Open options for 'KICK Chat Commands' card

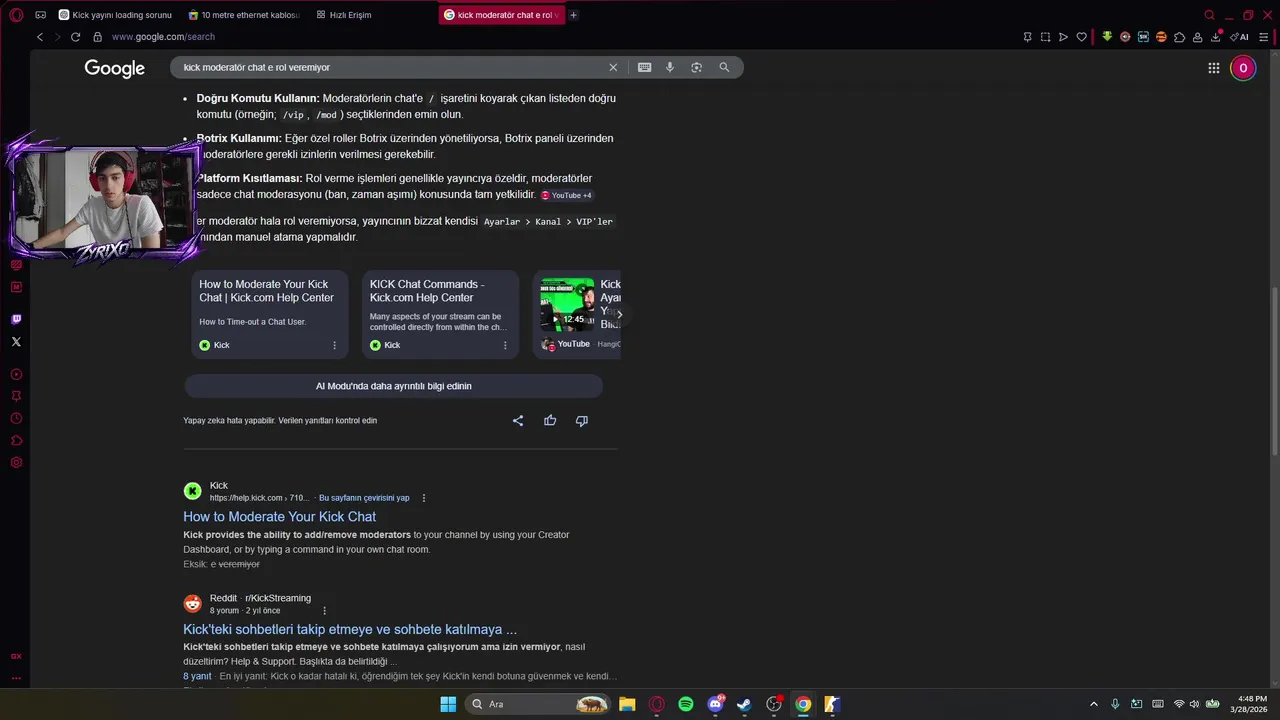coord(505,345)
